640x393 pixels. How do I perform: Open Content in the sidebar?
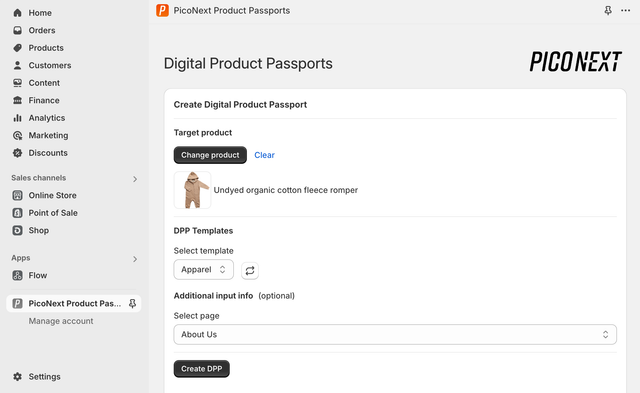pos(44,83)
